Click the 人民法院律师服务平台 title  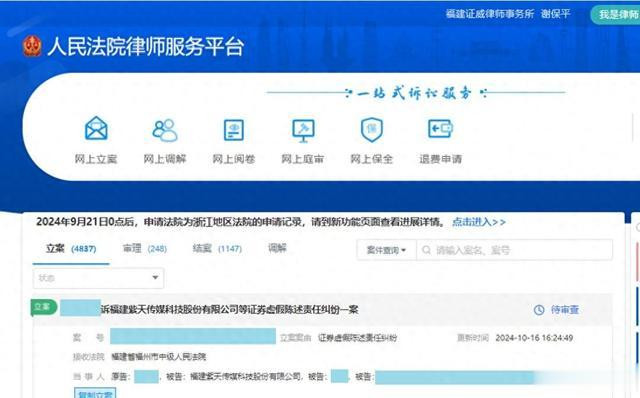click(146, 46)
